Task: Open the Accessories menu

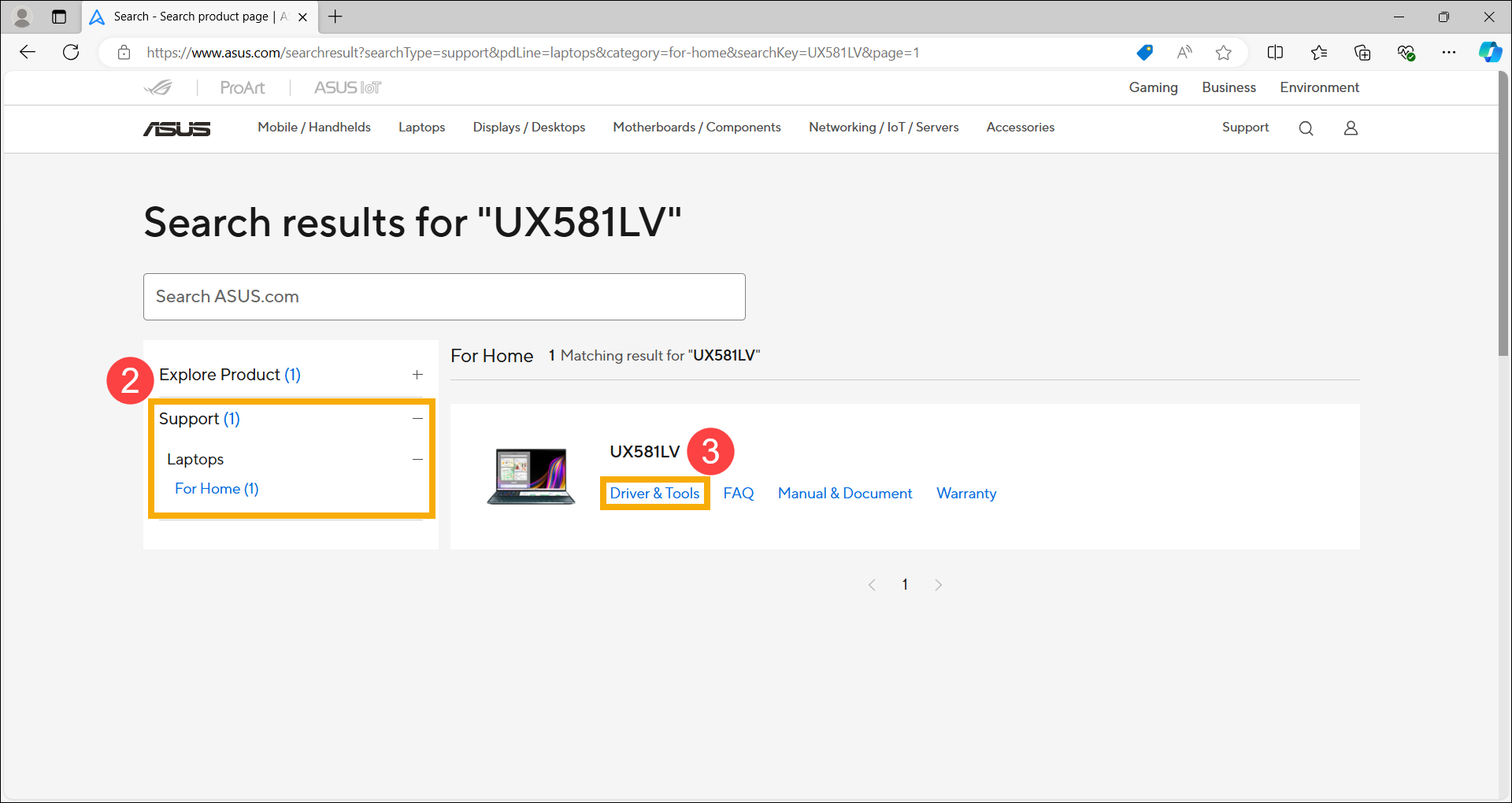Action: (1021, 128)
